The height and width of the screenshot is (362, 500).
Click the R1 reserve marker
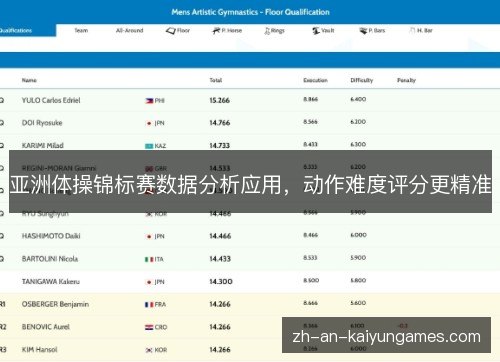3,304
